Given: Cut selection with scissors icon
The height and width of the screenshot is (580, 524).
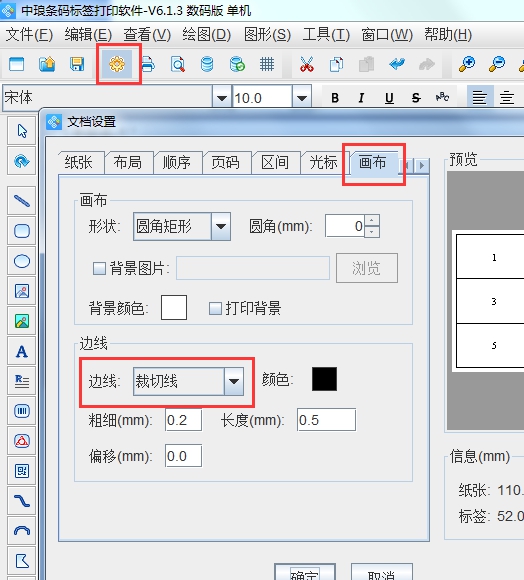Looking at the screenshot, I should coord(307,64).
